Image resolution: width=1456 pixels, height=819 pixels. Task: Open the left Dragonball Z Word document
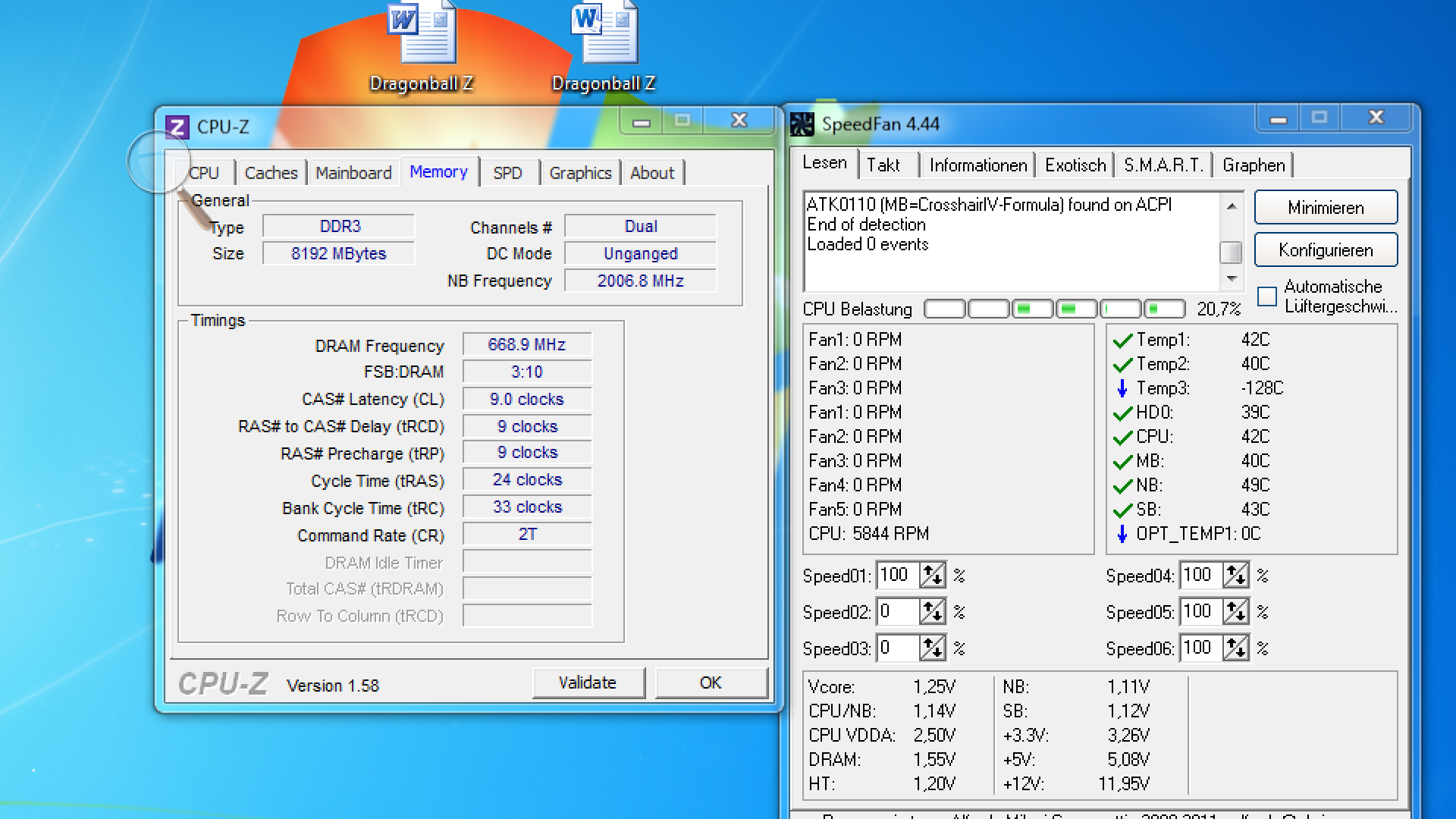click(x=422, y=34)
